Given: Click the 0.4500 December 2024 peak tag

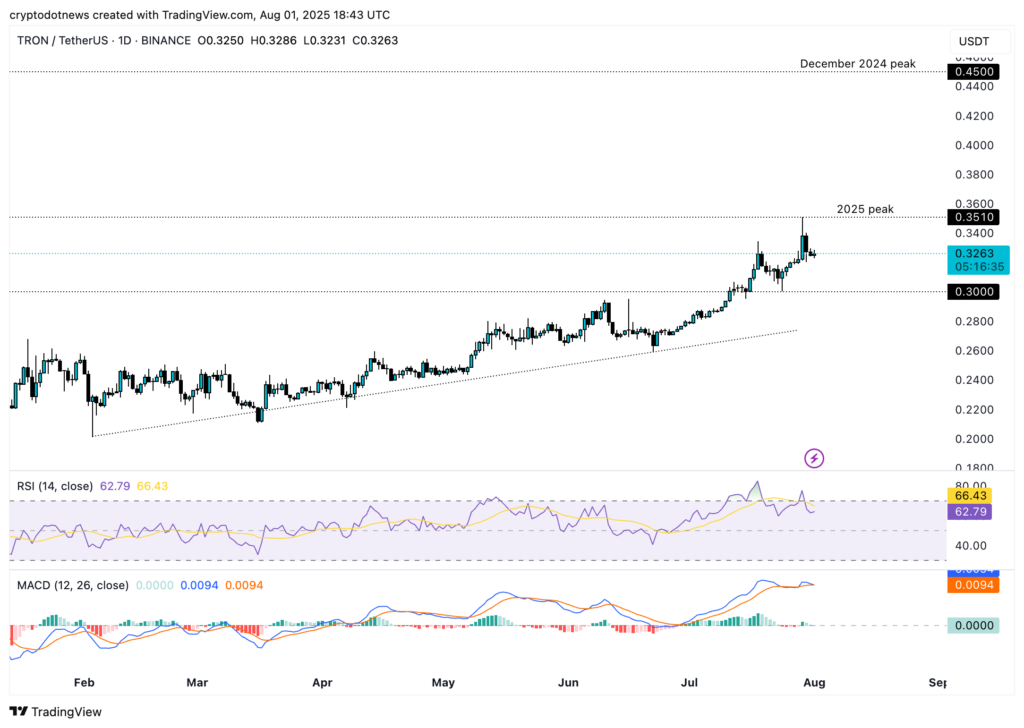Looking at the screenshot, I should tap(974, 71).
